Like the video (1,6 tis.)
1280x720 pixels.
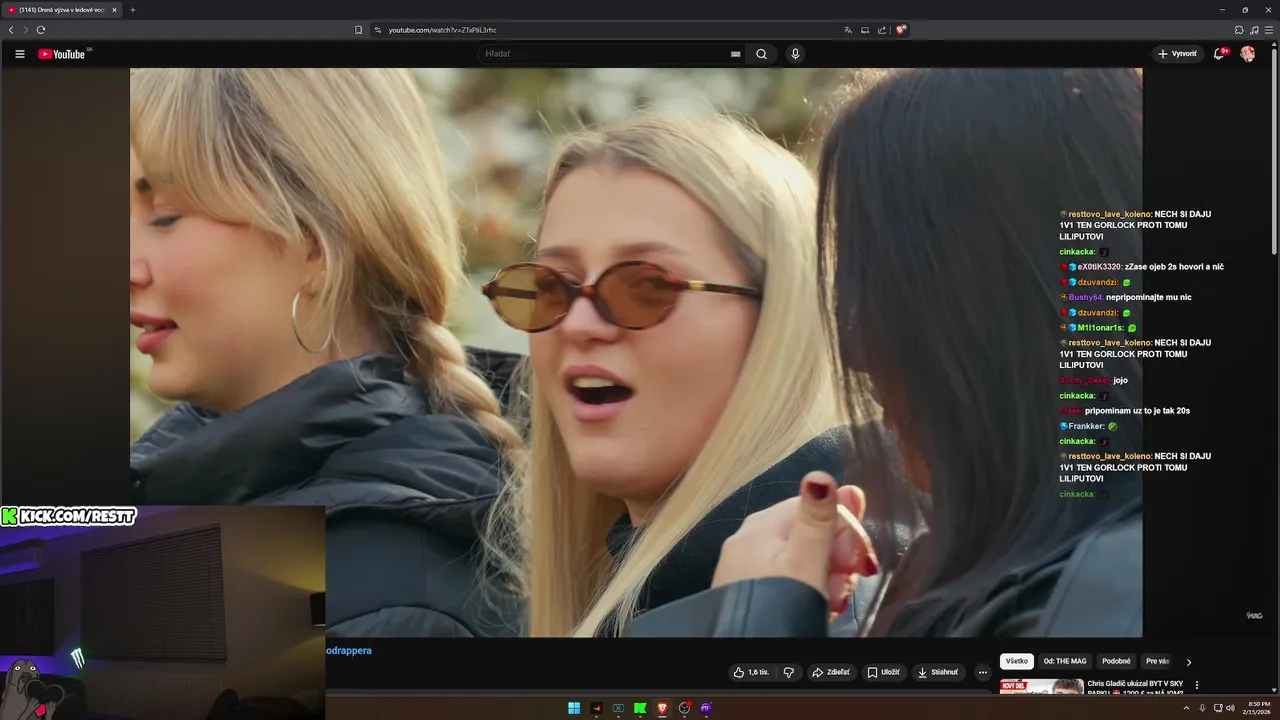[751, 672]
